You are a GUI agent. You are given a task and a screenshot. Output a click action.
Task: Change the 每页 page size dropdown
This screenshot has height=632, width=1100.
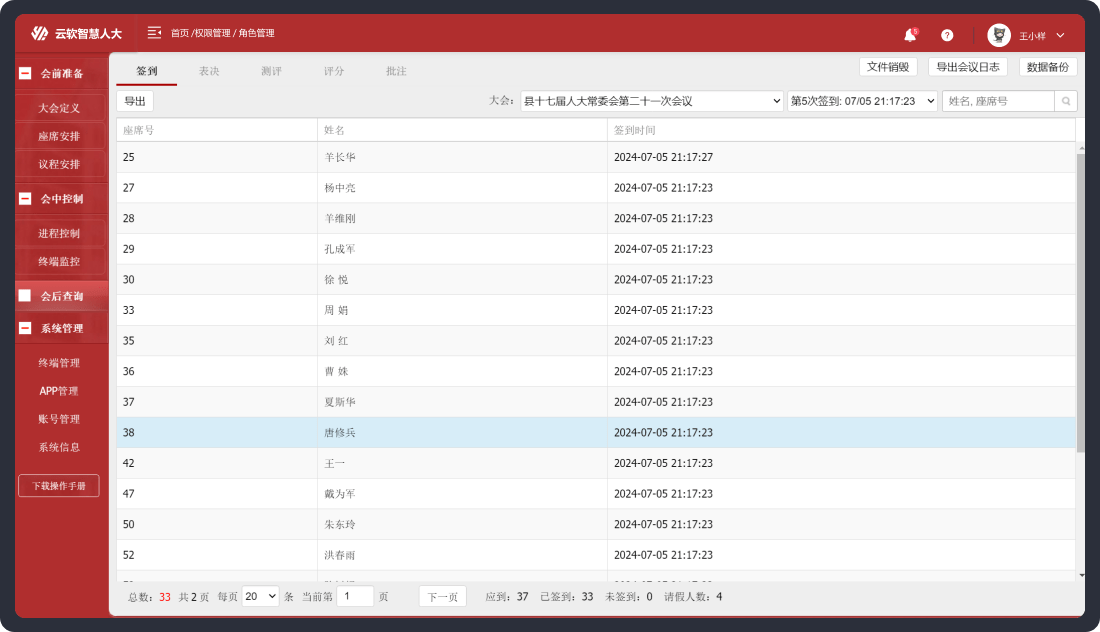click(259, 595)
